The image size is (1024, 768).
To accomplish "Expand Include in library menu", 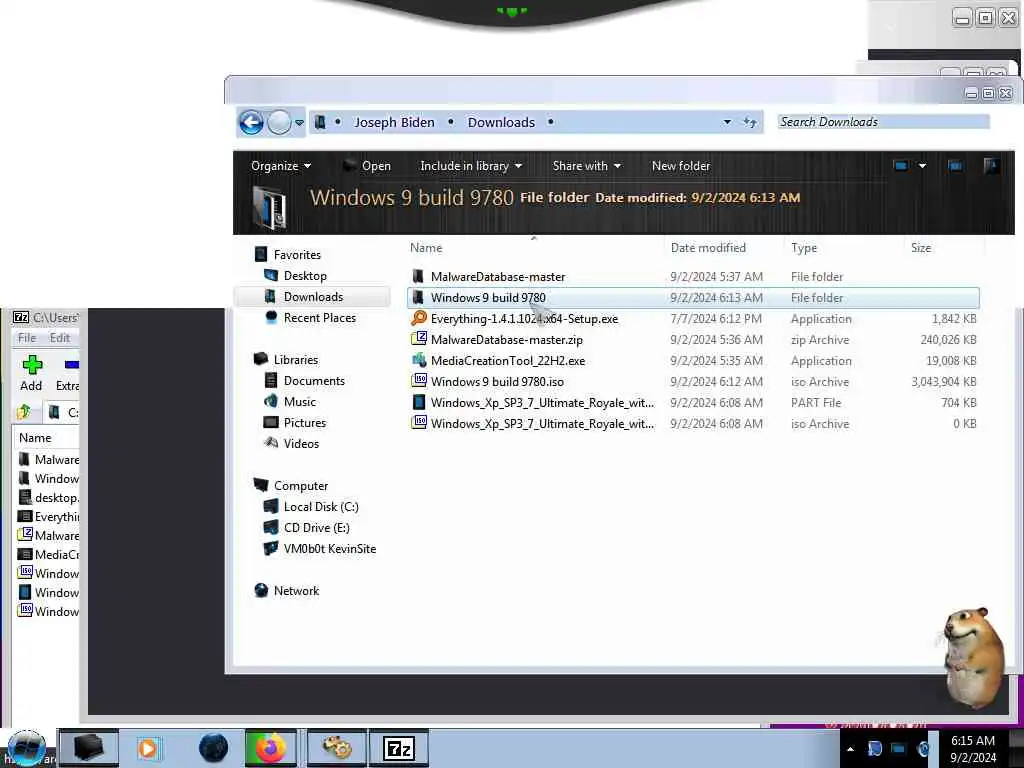I will pos(471,166).
